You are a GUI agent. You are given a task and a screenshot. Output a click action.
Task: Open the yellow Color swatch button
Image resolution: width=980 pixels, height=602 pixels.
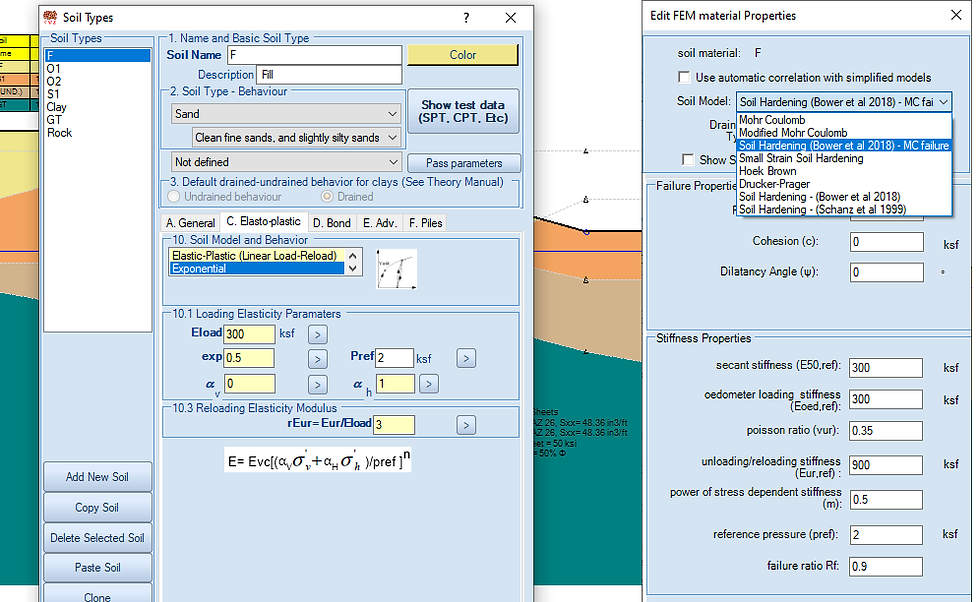point(462,55)
